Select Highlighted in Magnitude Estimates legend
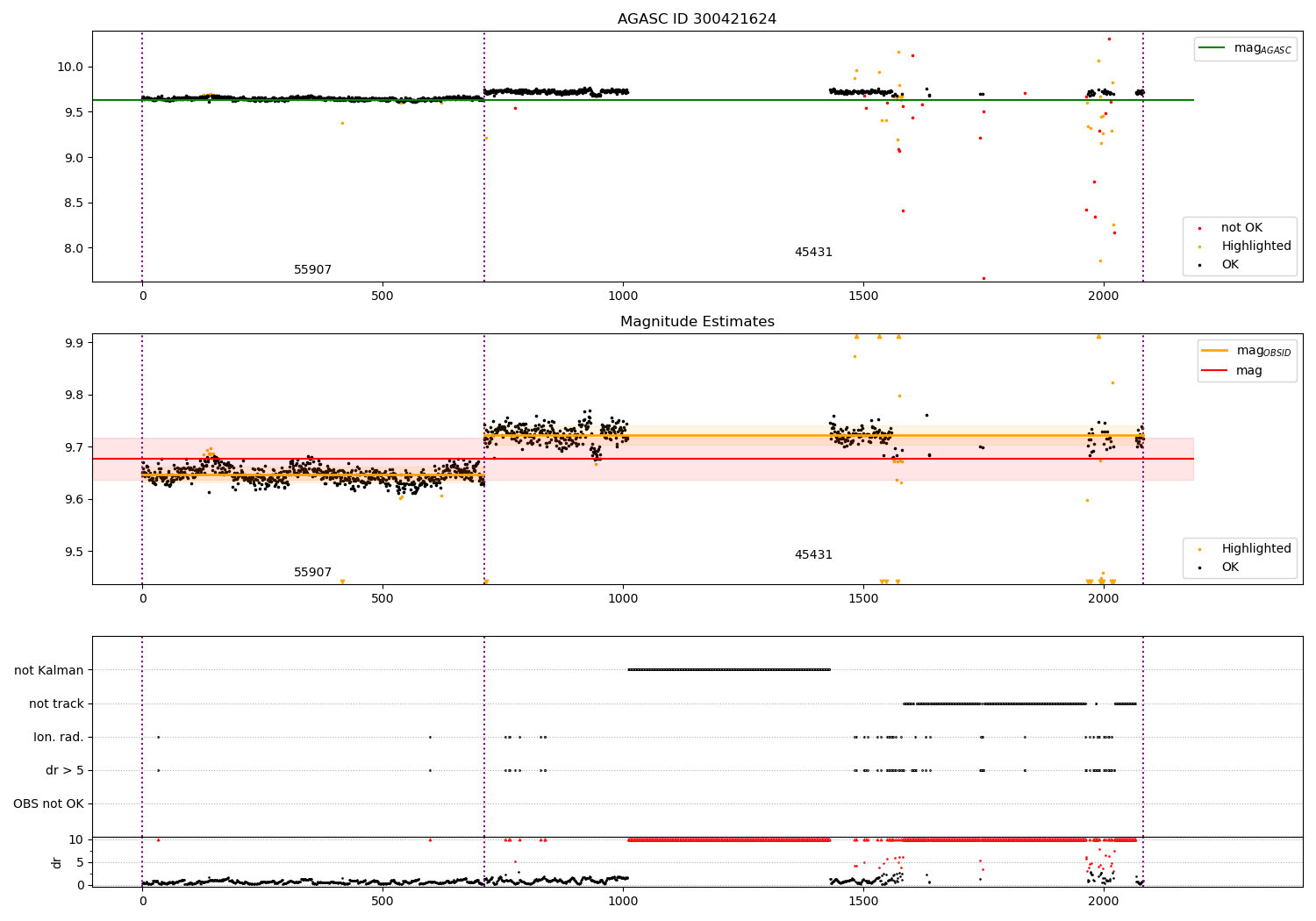The image size is (1316, 921). pyautogui.click(x=1255, y=549)
